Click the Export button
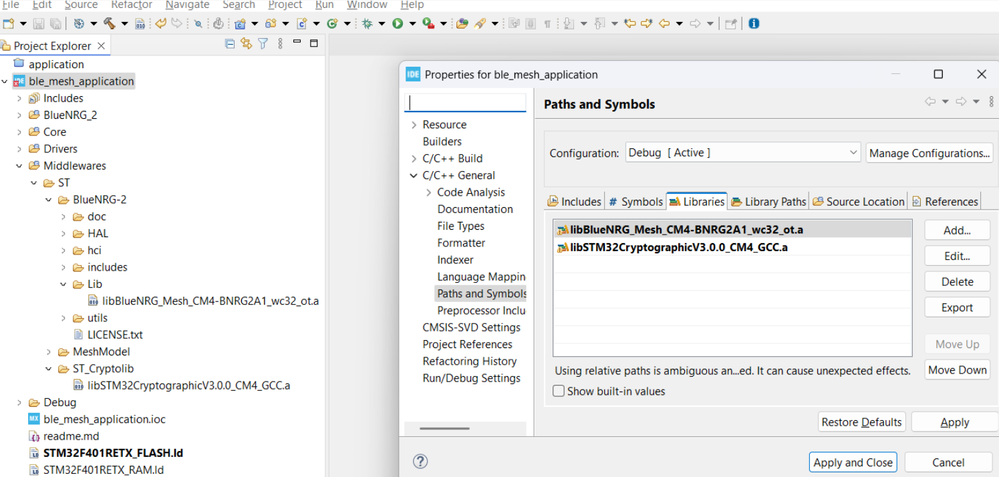 tap(957, 307)
